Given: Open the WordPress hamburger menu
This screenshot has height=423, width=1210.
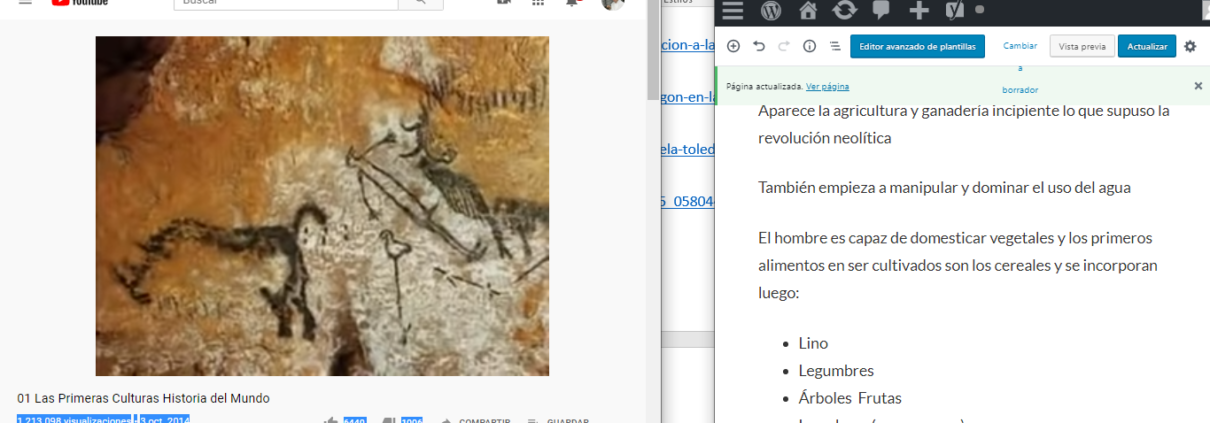Looking at the screenshot, I should 732,10.
